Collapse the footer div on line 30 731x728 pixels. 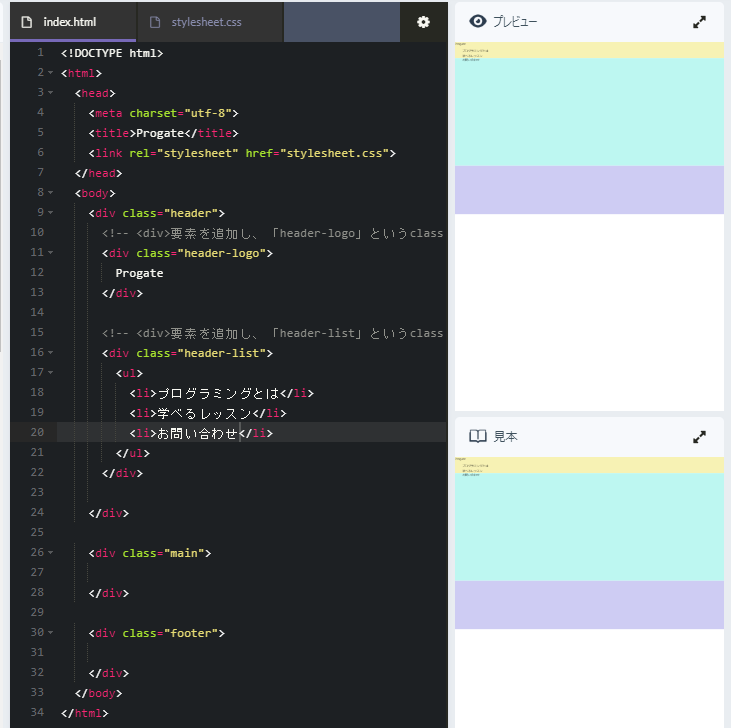pyautogui.click(x=50, y=632)
